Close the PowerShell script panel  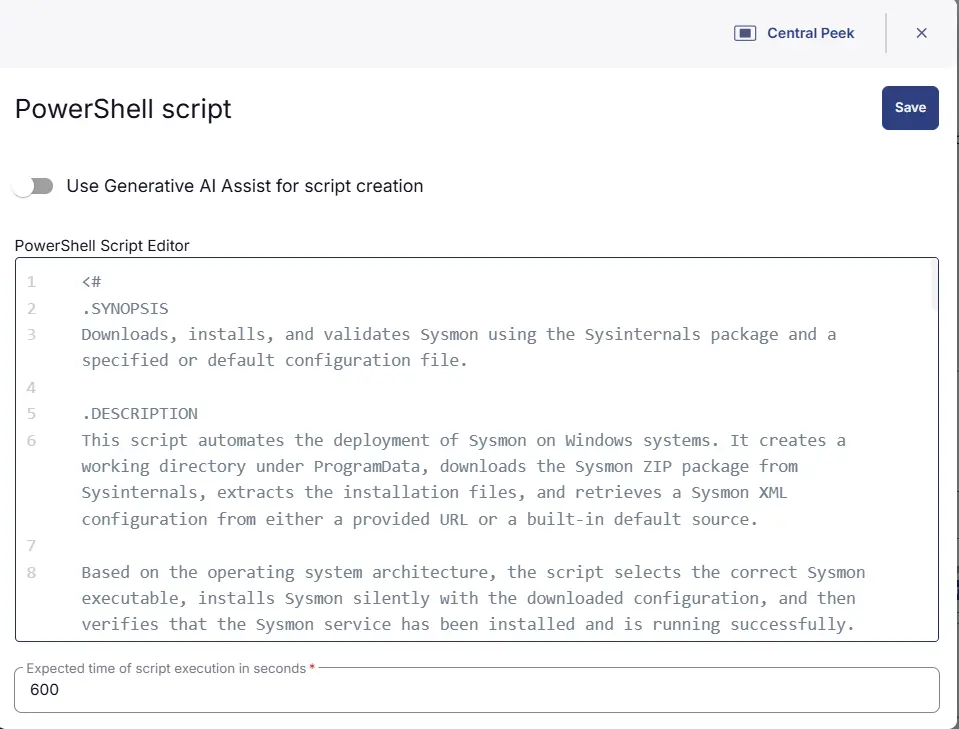click(921, 33)
